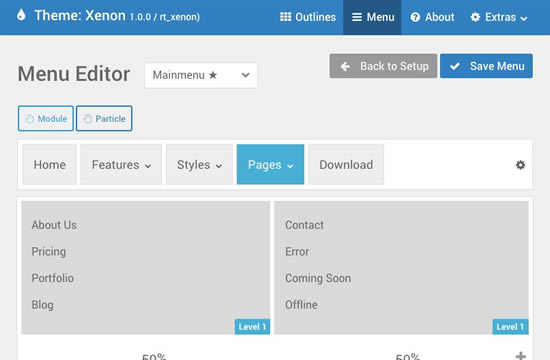The width and height of the screenshot is (550, 360).
Task: Click the Level 1 badge in Contact column
Action: pos(510,327)
